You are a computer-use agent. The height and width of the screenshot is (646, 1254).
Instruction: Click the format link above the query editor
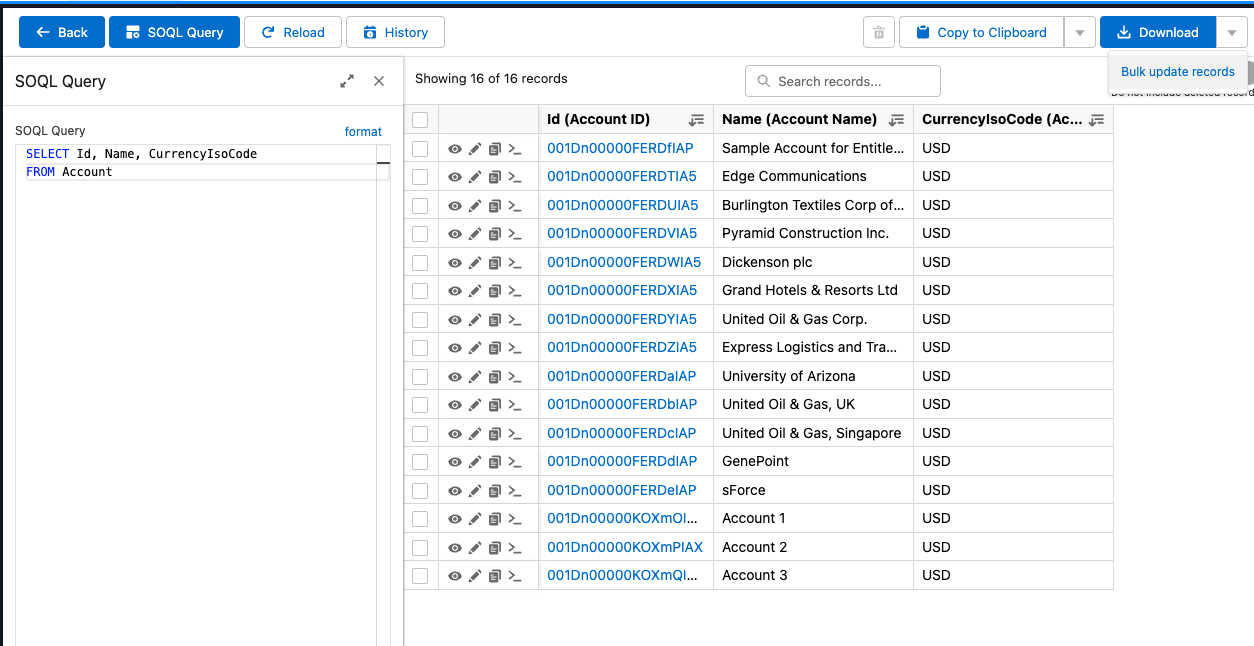coord(363,131)
